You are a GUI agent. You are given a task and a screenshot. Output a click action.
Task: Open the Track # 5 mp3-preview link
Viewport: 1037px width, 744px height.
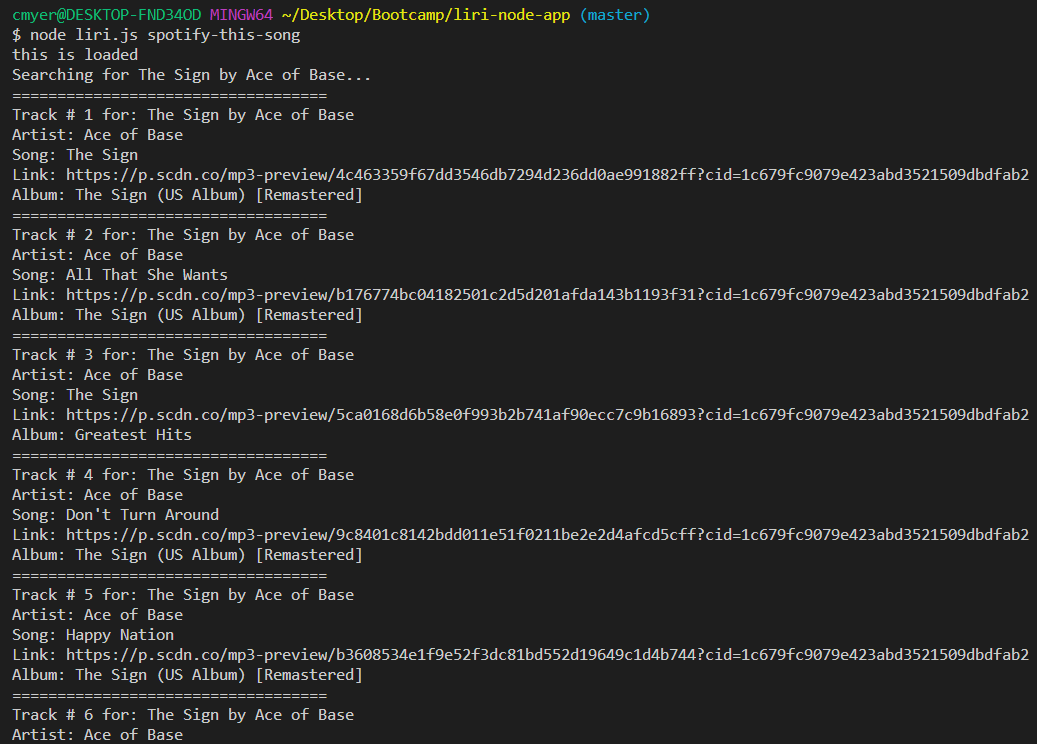[548, 655]
